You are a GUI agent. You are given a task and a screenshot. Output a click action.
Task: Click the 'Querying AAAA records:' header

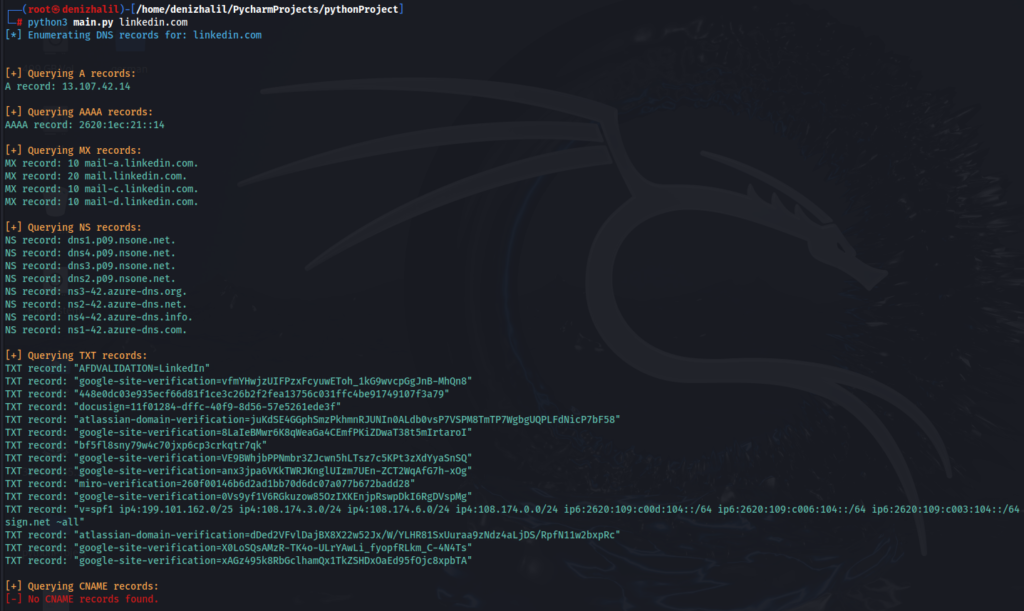tap(79, 112)
